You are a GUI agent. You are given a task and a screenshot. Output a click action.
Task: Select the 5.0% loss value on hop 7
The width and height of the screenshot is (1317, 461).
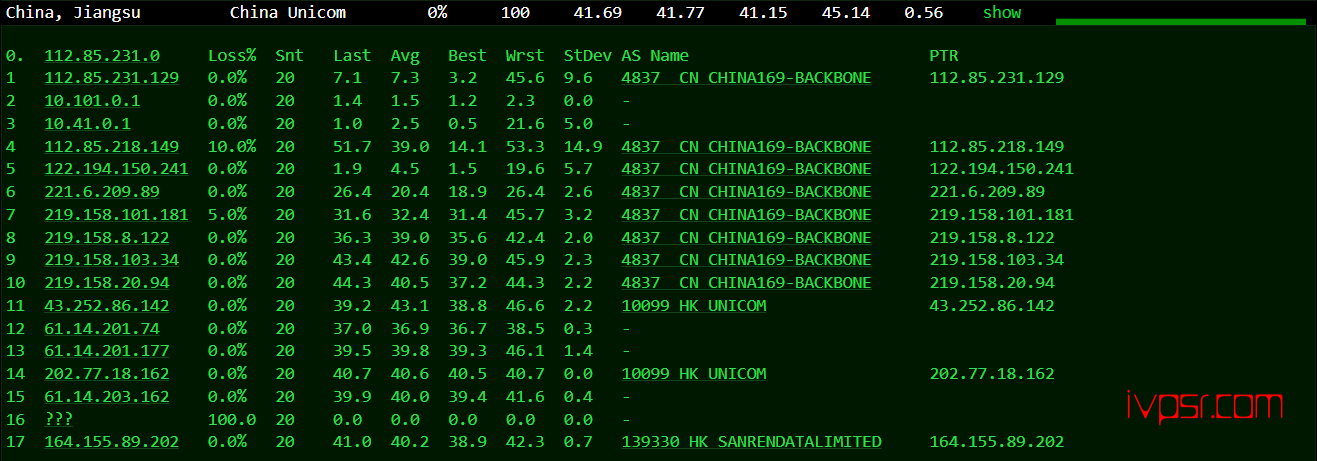(227, 215)
